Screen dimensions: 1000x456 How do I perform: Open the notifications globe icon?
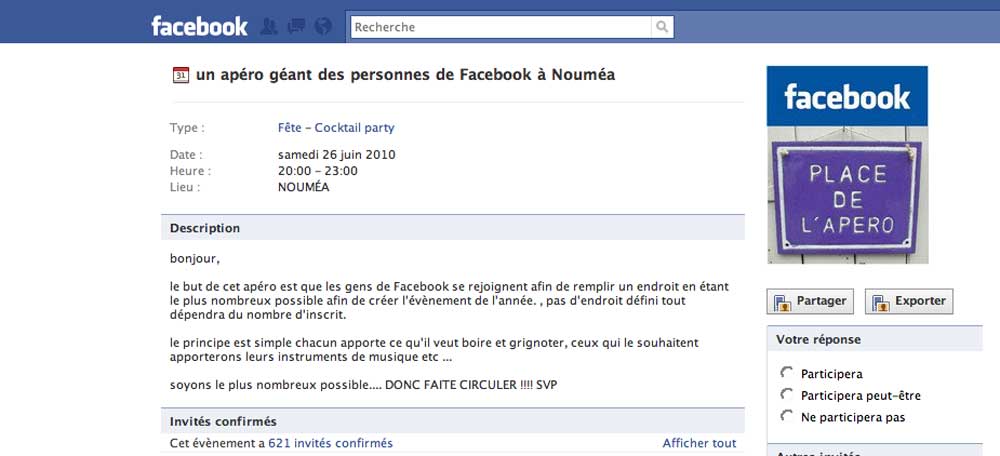pos(322,27)
